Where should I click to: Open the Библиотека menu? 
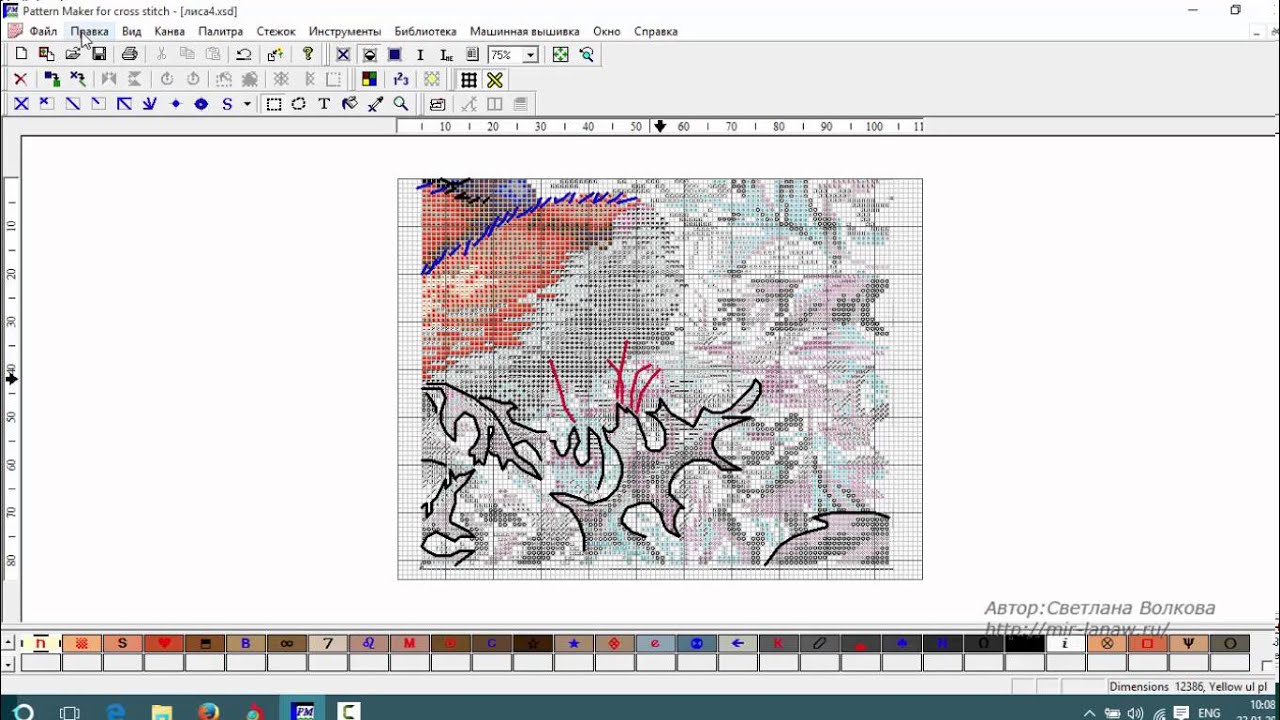[x=425, y=31]
